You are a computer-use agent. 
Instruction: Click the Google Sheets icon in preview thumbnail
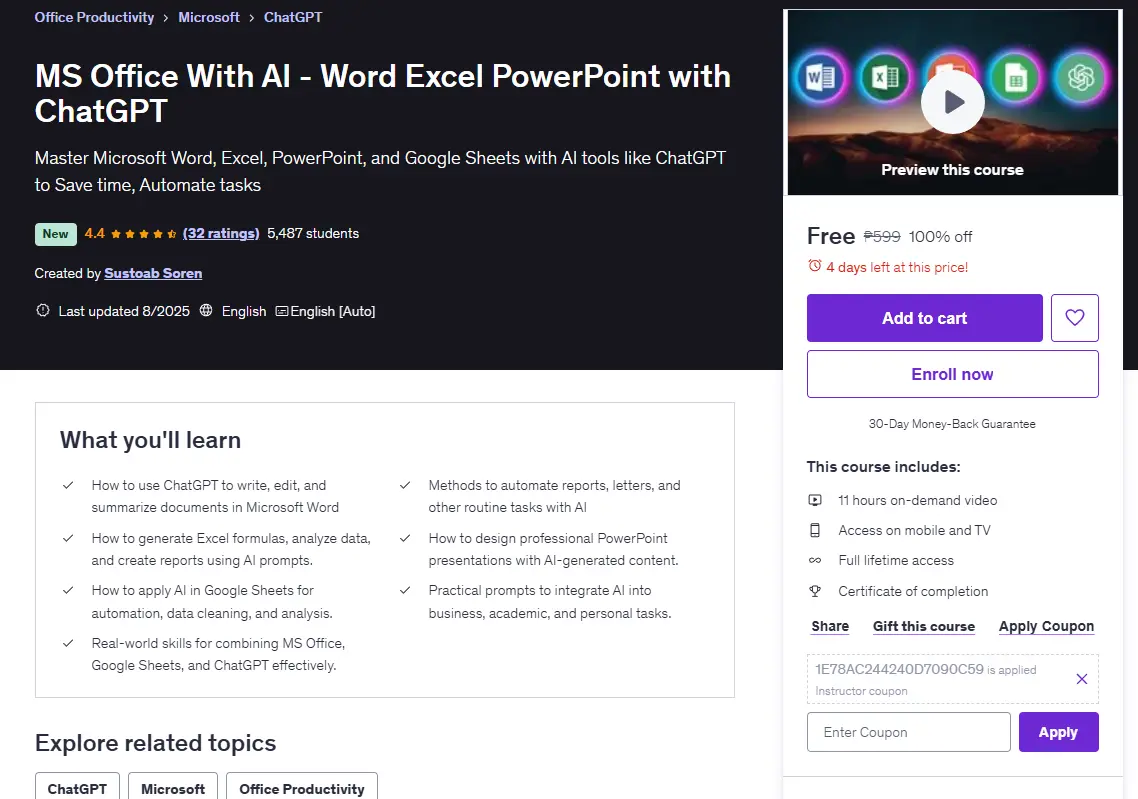[1015, 77]
